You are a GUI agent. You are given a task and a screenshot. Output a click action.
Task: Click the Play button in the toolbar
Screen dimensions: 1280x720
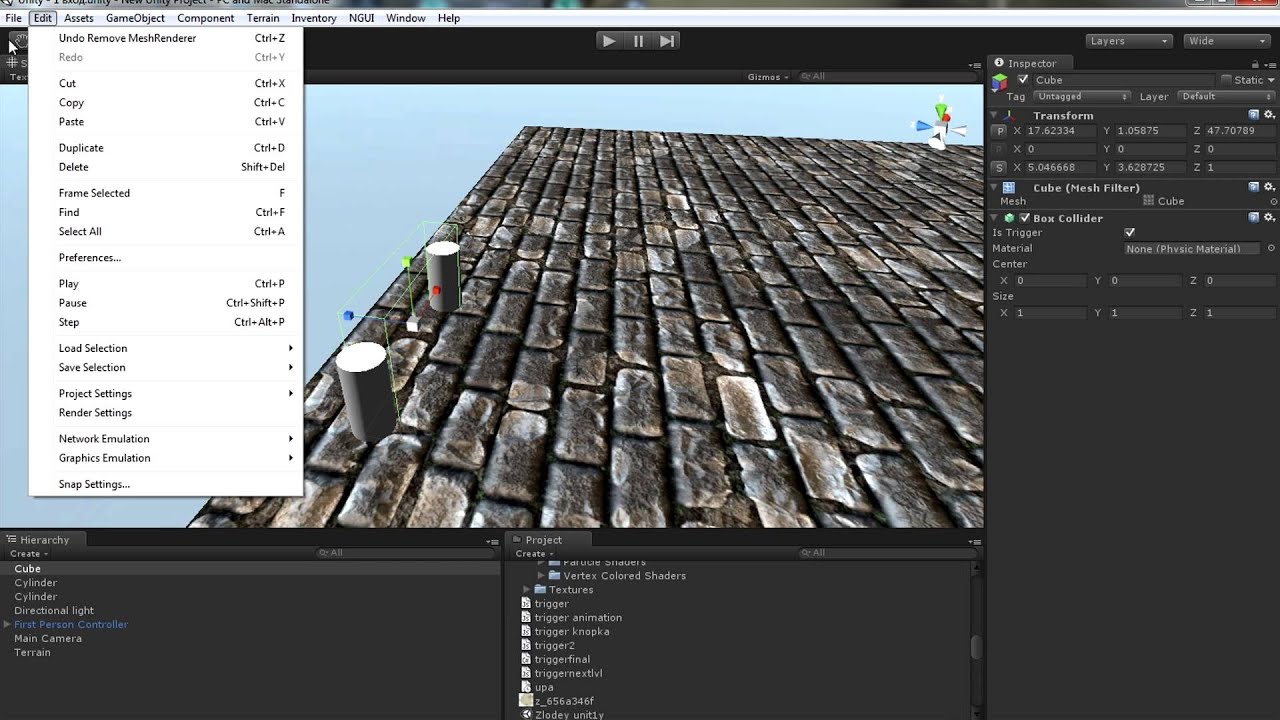pos(608,41)
